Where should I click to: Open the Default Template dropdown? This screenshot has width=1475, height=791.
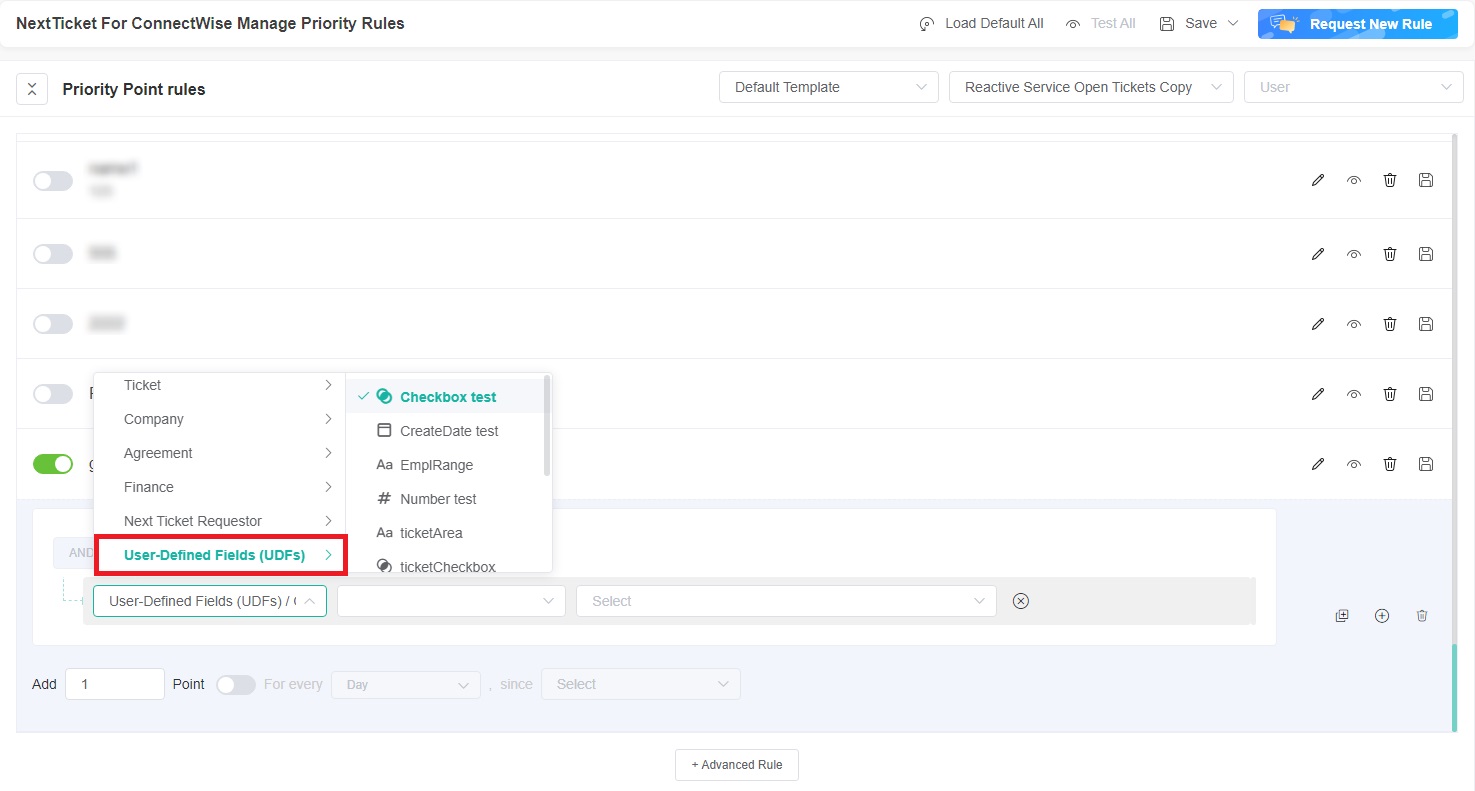(x=827, y=87)
